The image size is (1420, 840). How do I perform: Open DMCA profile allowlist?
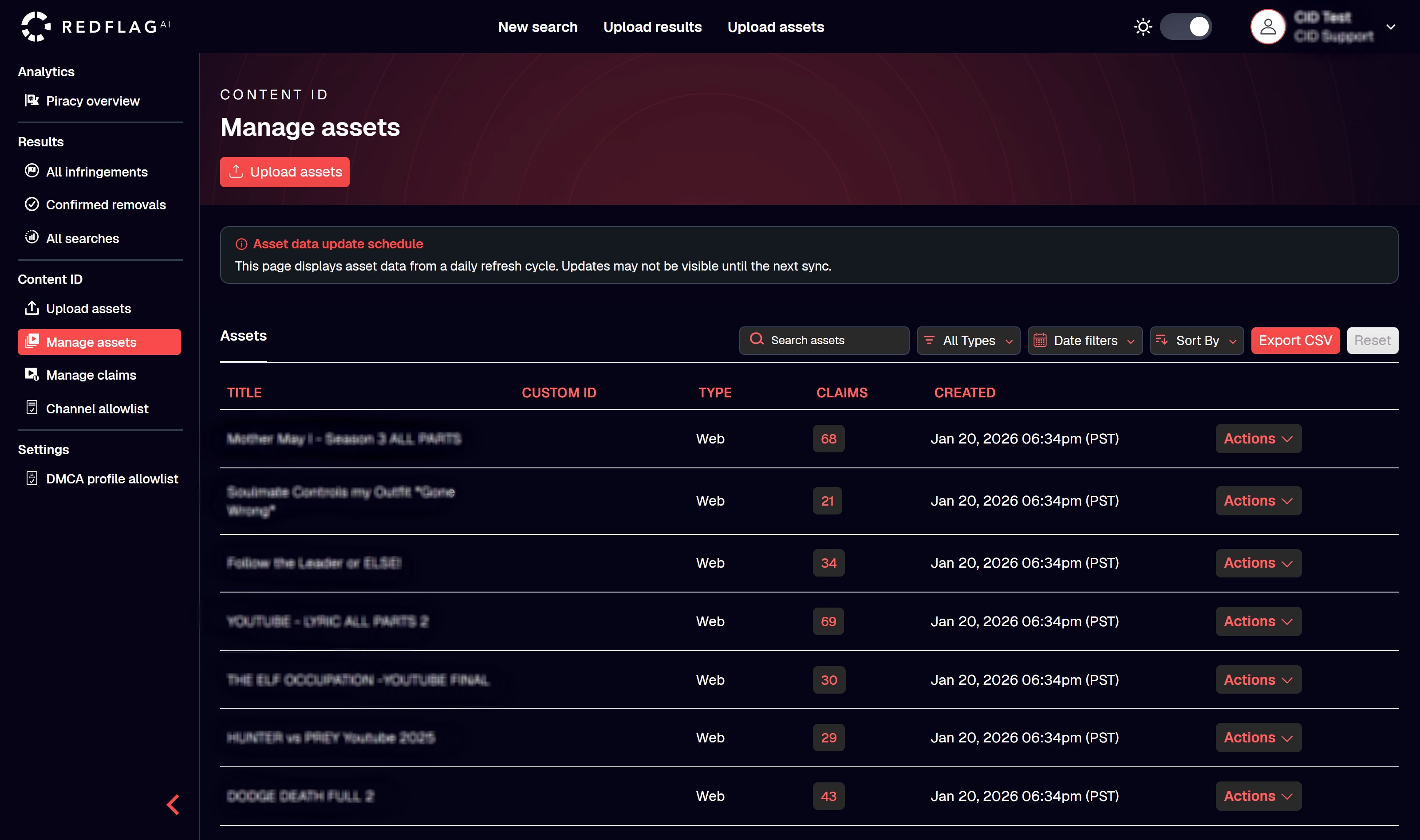(x=111, y=479)
